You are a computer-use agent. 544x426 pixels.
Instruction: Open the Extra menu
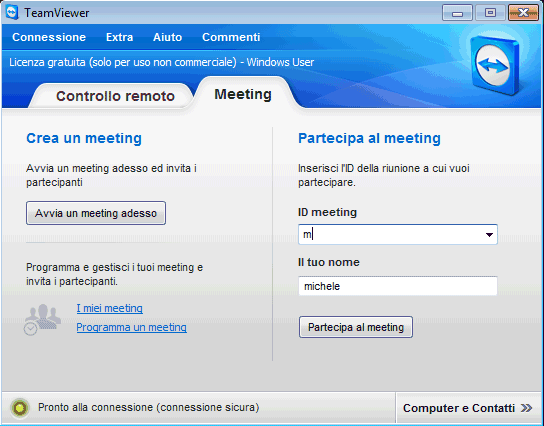119,37
